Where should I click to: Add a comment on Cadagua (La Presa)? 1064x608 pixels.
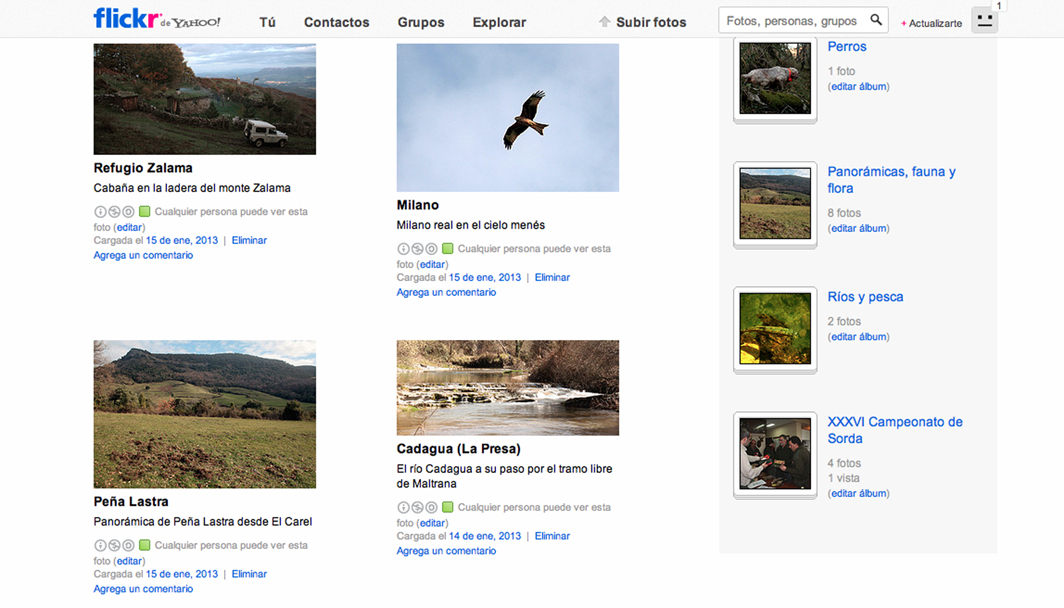tap(446, 551)
